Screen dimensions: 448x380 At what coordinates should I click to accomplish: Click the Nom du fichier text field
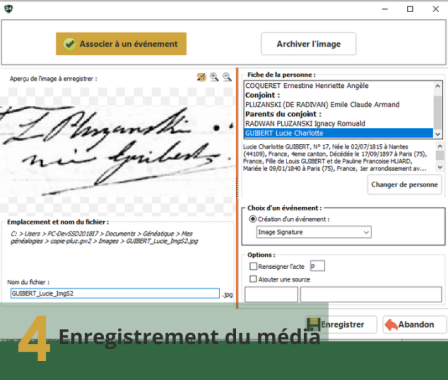click(115, 293)
